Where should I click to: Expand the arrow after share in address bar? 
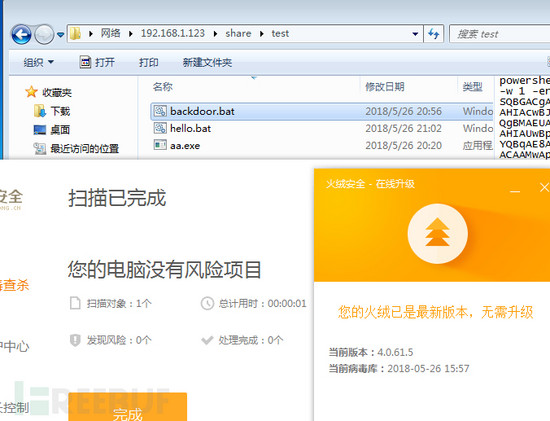pos(262,34)
